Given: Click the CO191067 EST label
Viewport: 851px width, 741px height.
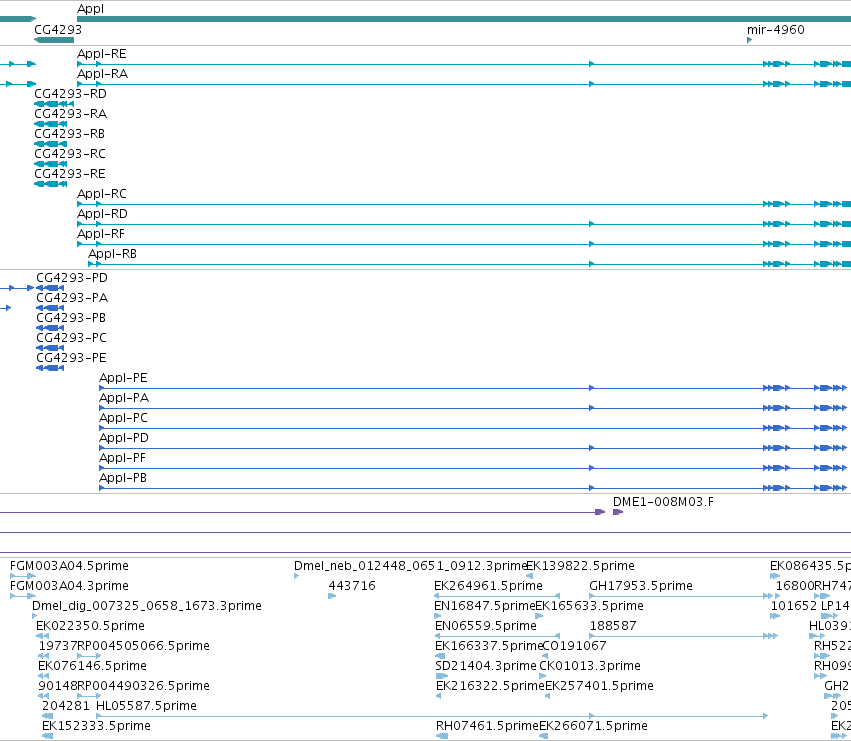Looking at the screenshot, I should click(575, 646).
